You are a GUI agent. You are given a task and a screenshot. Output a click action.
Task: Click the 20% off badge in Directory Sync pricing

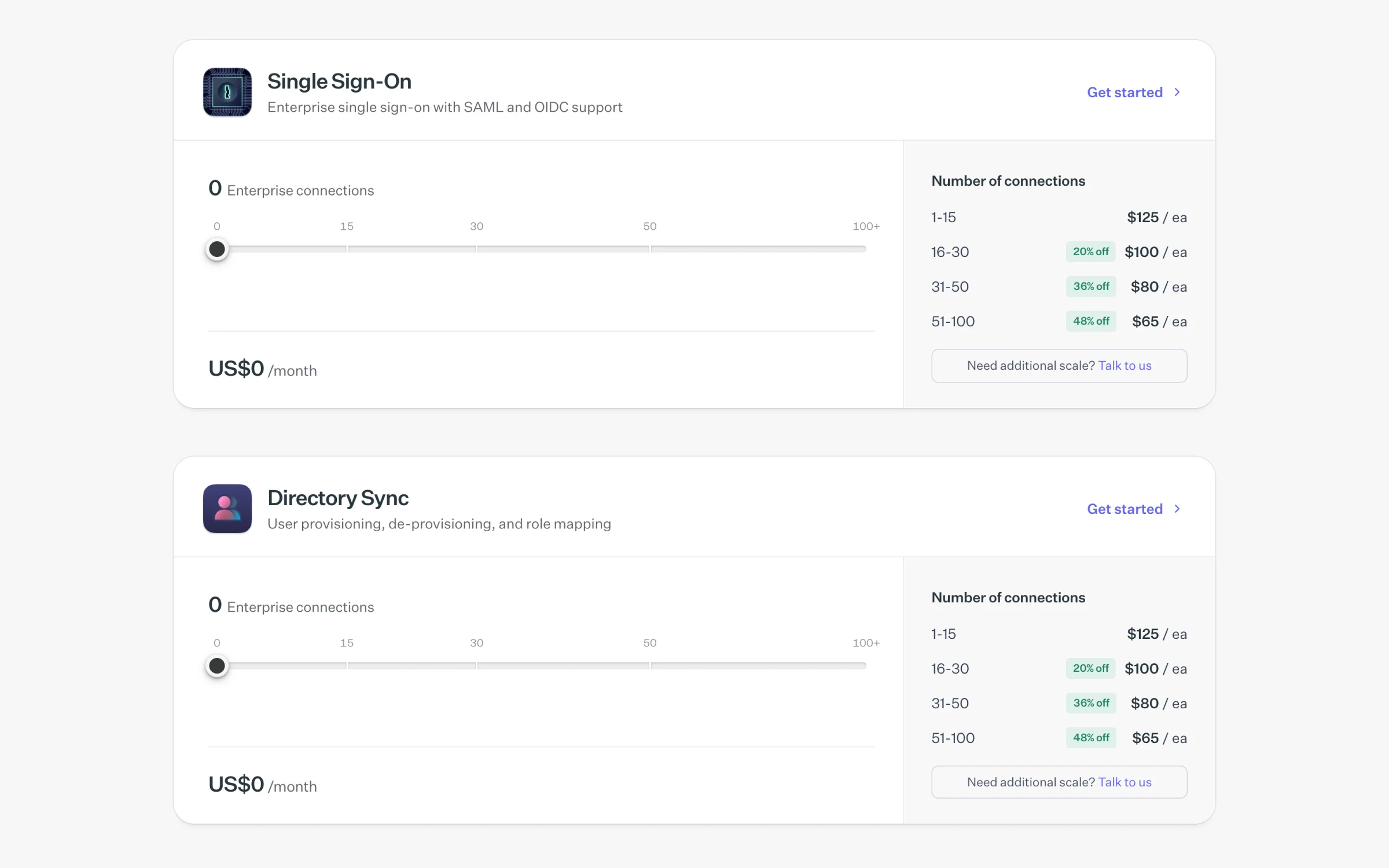(1091, 668)
